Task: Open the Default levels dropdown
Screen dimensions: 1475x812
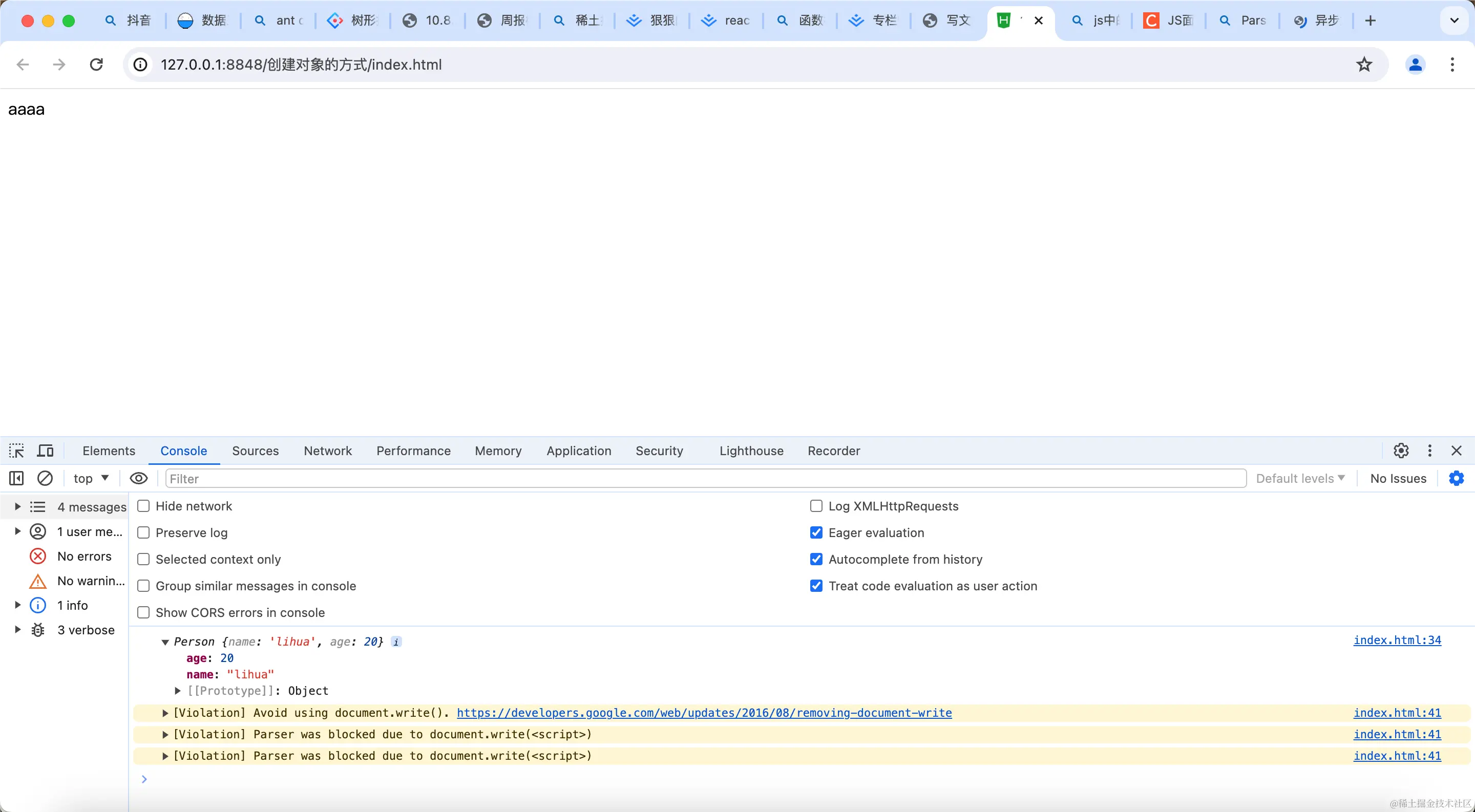Action: click(1300, 478)
